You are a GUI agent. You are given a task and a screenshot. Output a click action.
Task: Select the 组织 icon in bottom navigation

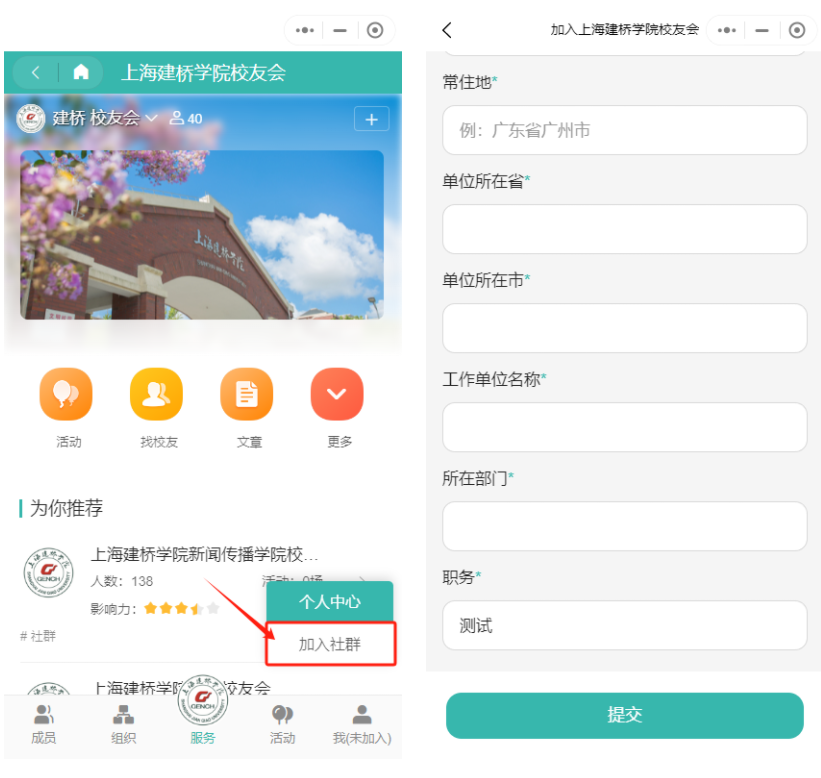122,716
